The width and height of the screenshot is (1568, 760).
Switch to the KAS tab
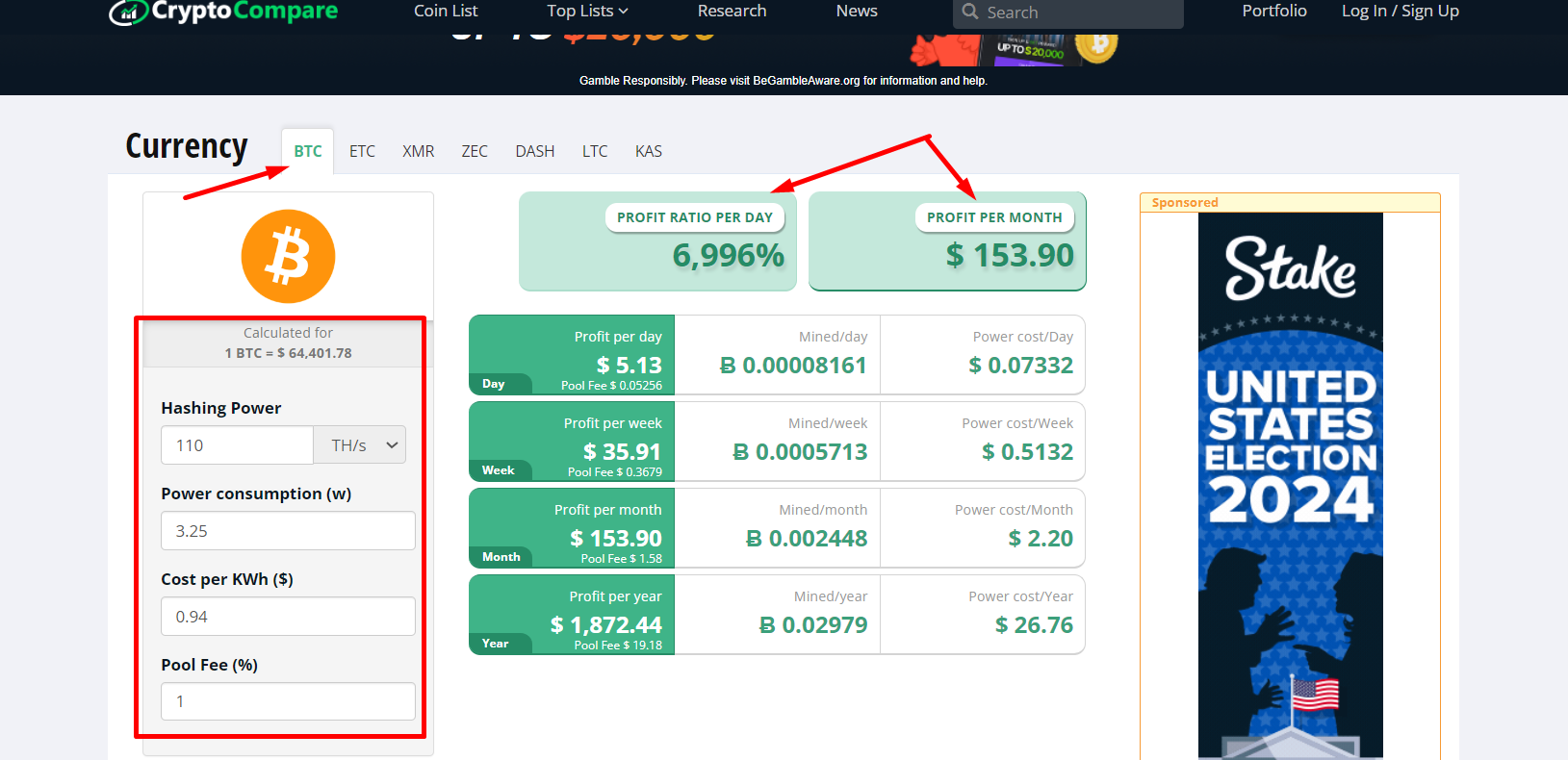click(x=649, y=151)
